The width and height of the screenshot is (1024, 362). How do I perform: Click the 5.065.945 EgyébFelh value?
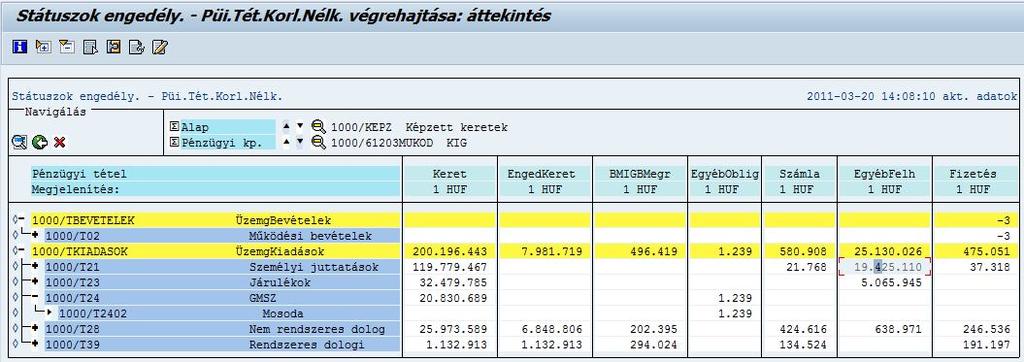[x=891, y=282]
